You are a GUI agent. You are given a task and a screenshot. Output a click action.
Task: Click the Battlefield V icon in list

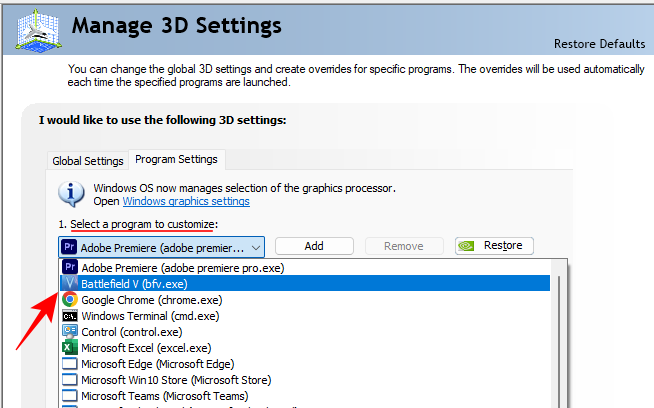(70, 284)
